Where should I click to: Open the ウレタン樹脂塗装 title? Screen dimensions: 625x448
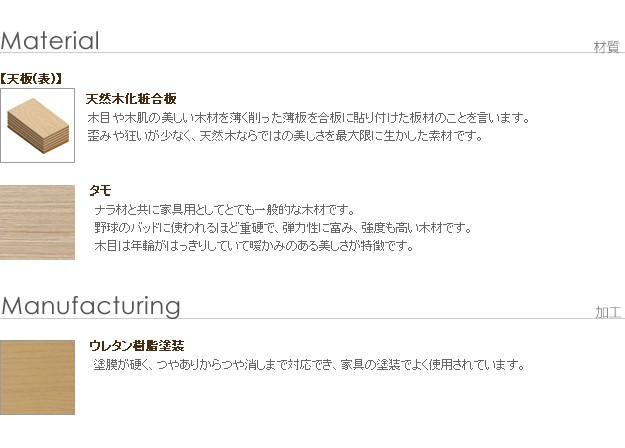coord(136,346)
